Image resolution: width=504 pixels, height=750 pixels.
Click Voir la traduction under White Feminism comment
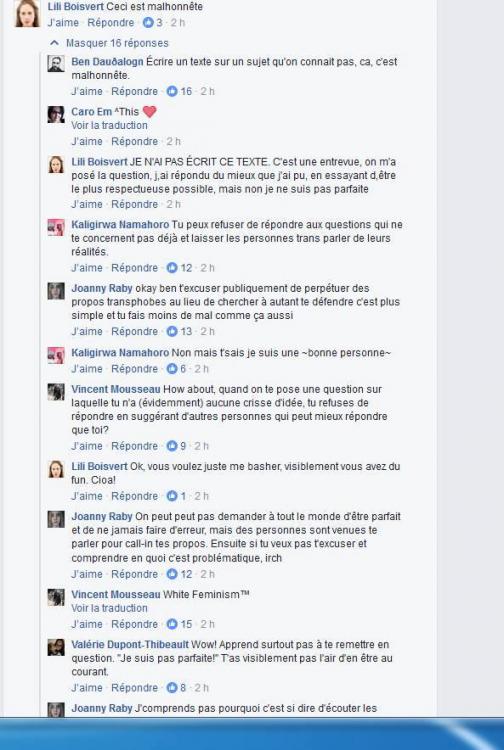click(x=109, y=608)
